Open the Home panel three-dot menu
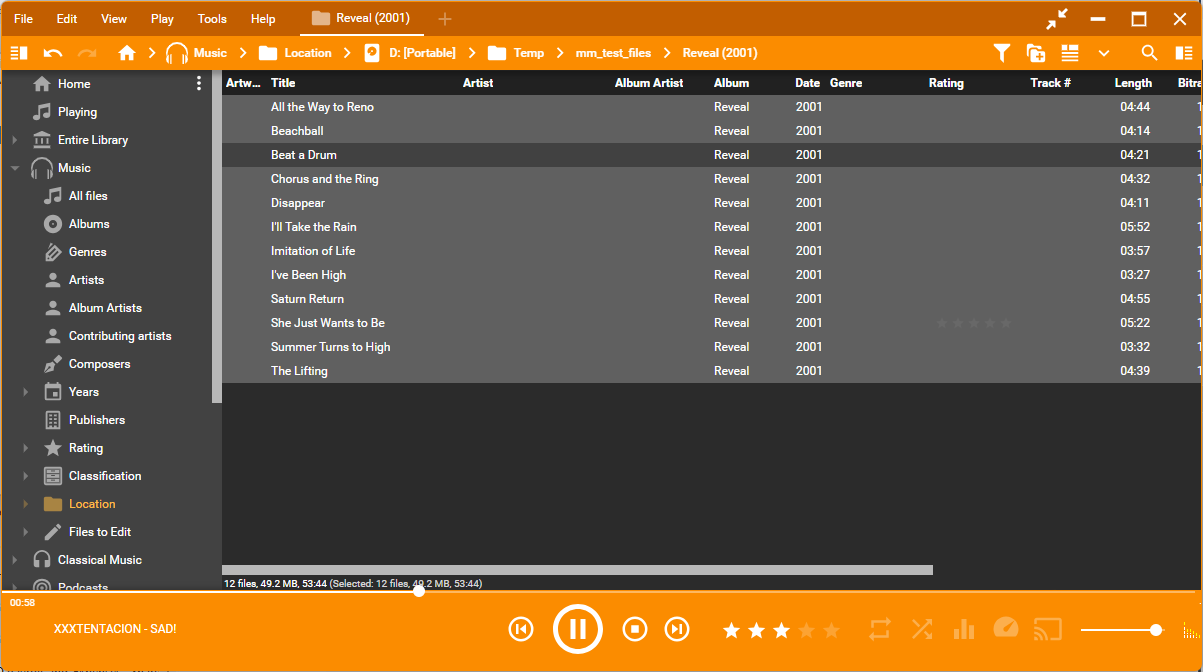This screenshot has width=1203, height=672. point(199,84)
